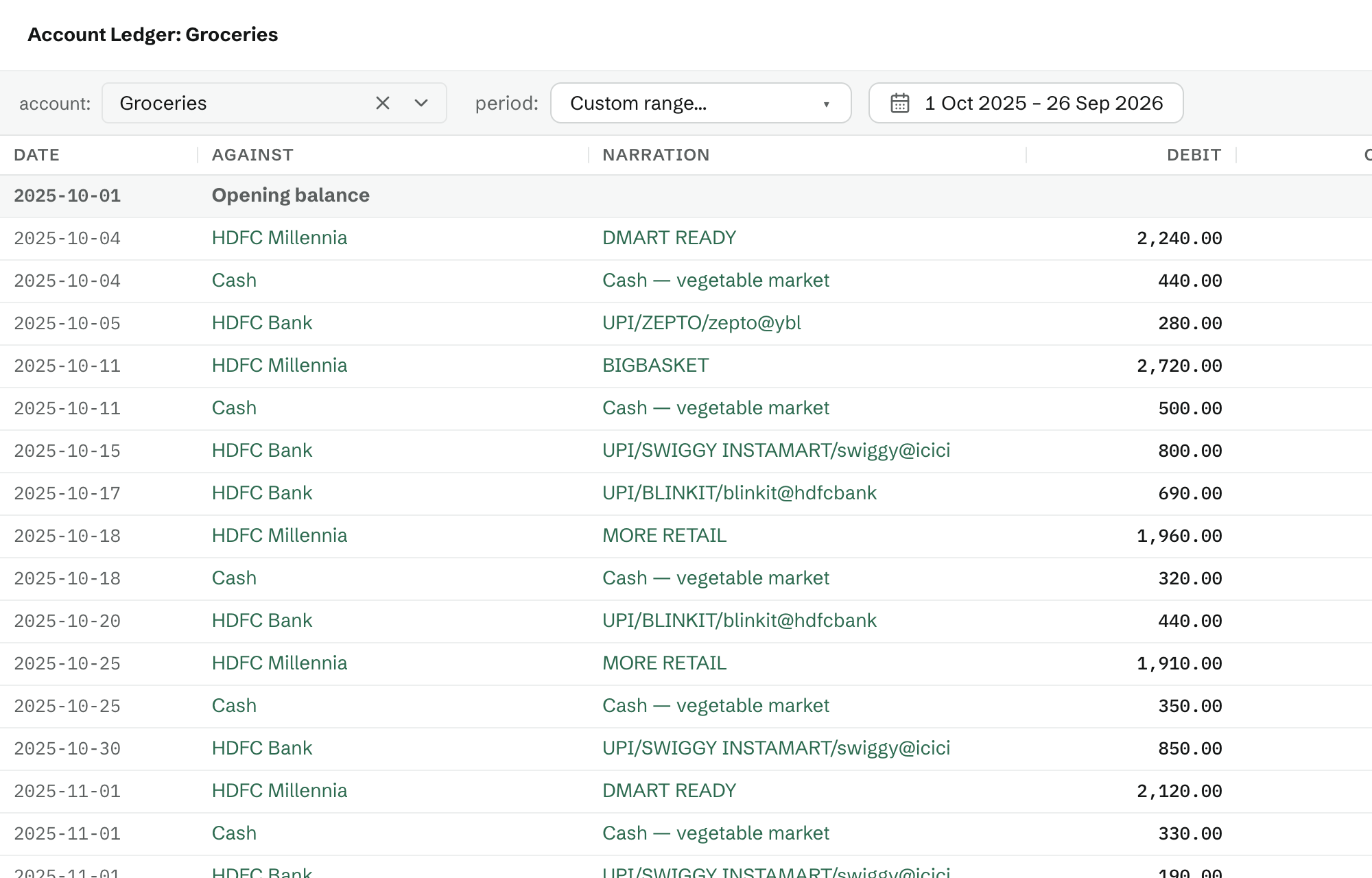The width and height of the screenshot is (1372, 878).
Task: Open Cash — vegetable market narration on 2025-11-01
Action: pos(715,833)
